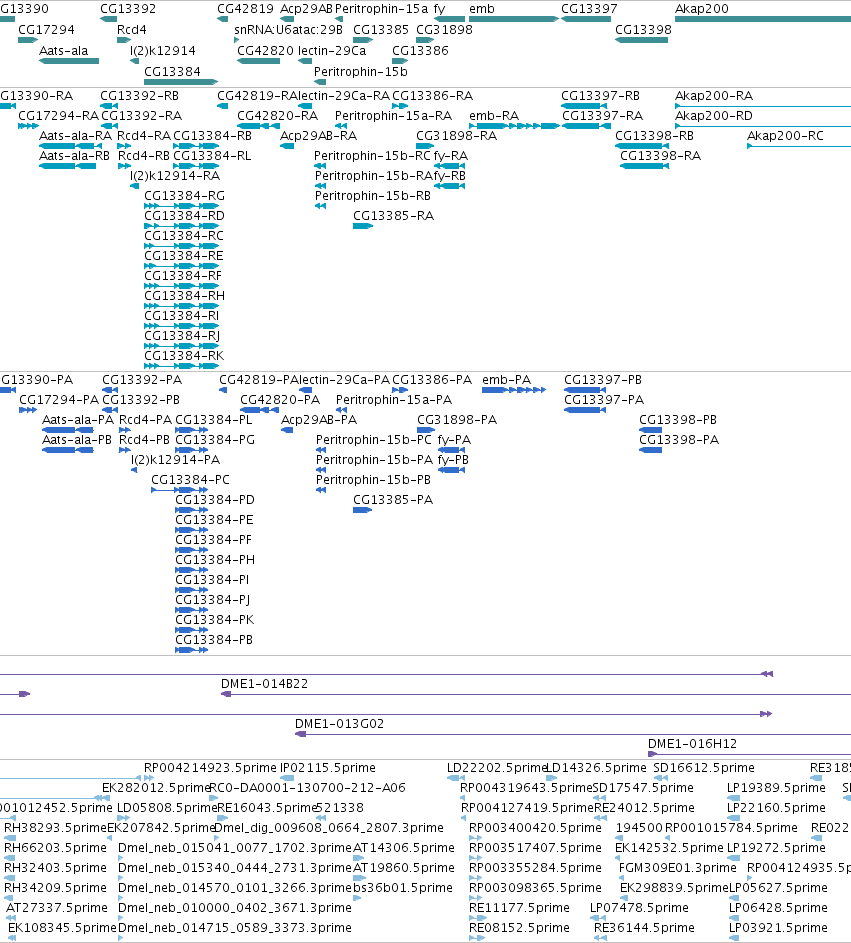Click the RE08152.5prime EST label
The height and width of the screenshot is (943, 851).
(519, 928)
